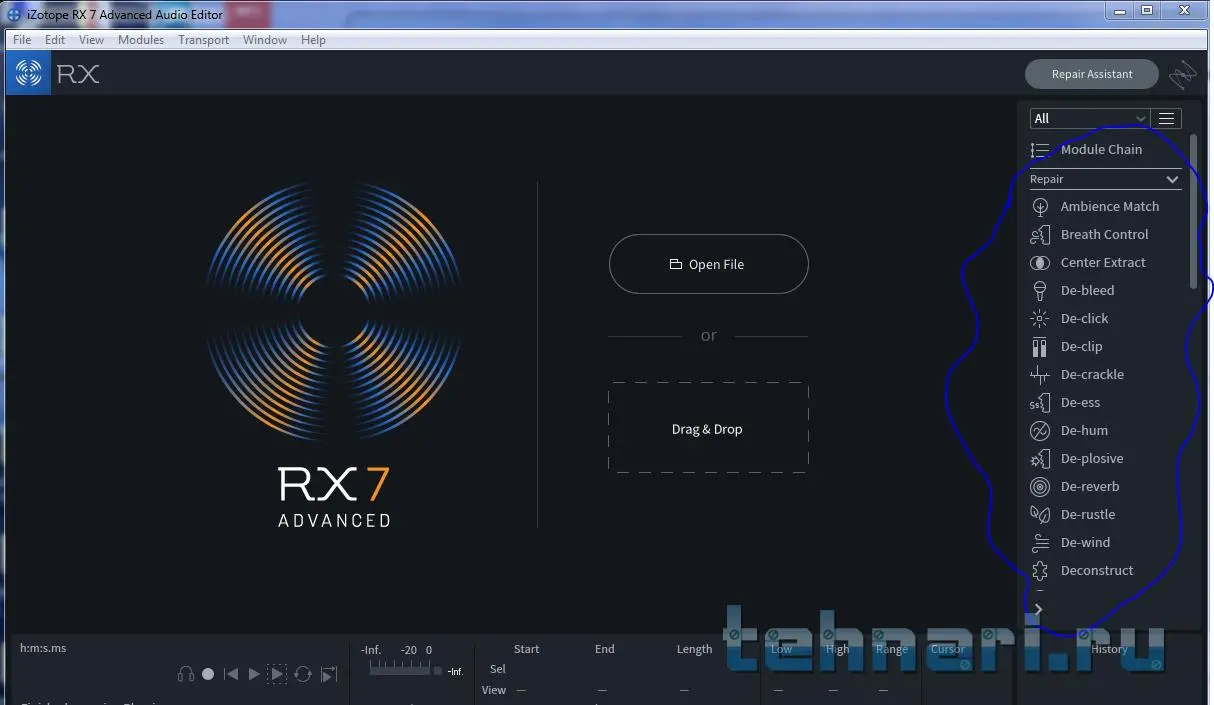Open the Help menu

click(313, 40)
